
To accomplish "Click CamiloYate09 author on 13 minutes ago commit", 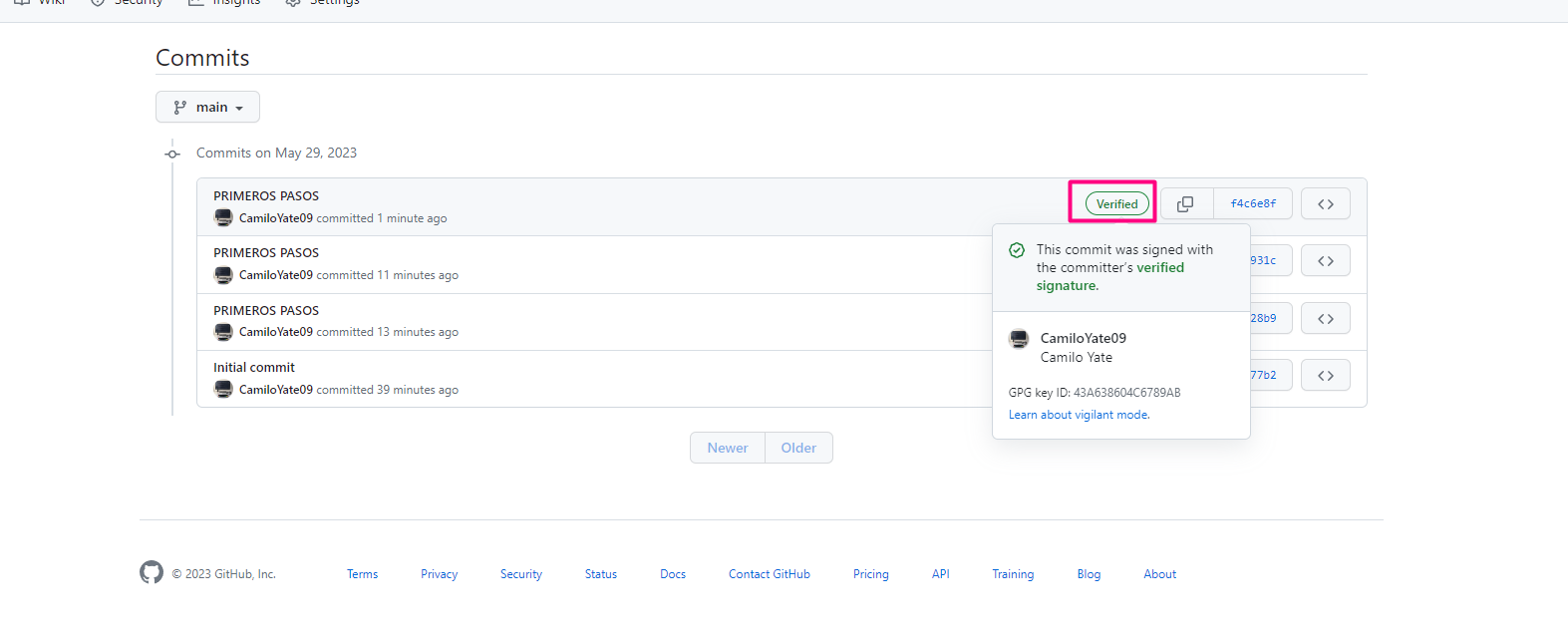I will pyautogui.click(x=276, y=332).
